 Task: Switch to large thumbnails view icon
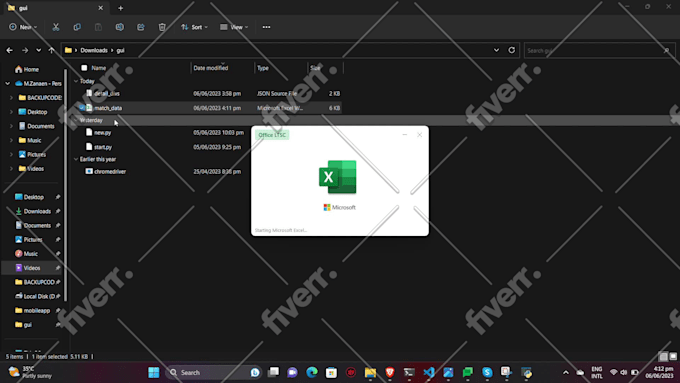(673, 357)
